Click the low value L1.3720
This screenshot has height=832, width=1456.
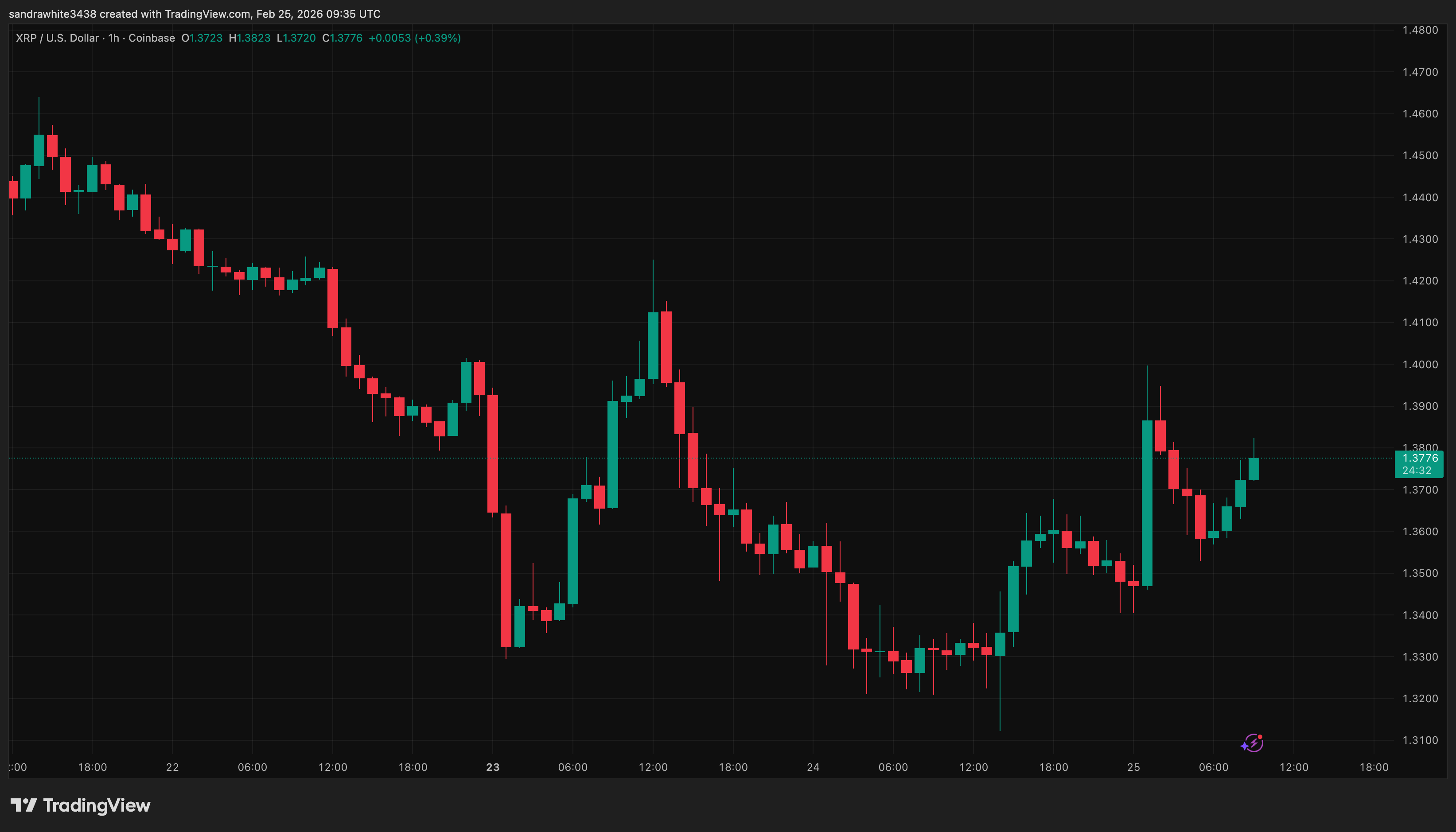(x=297, y=38)
